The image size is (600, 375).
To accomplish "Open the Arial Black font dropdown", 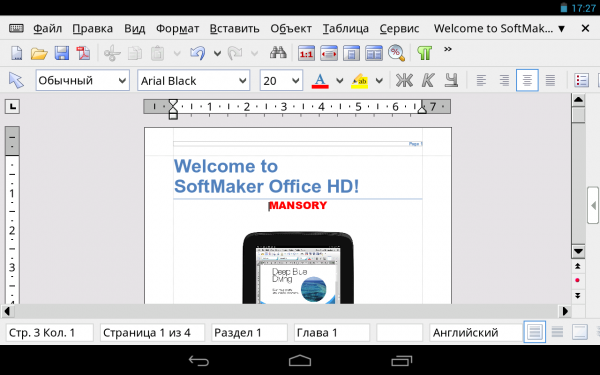I will click(194, 80).
